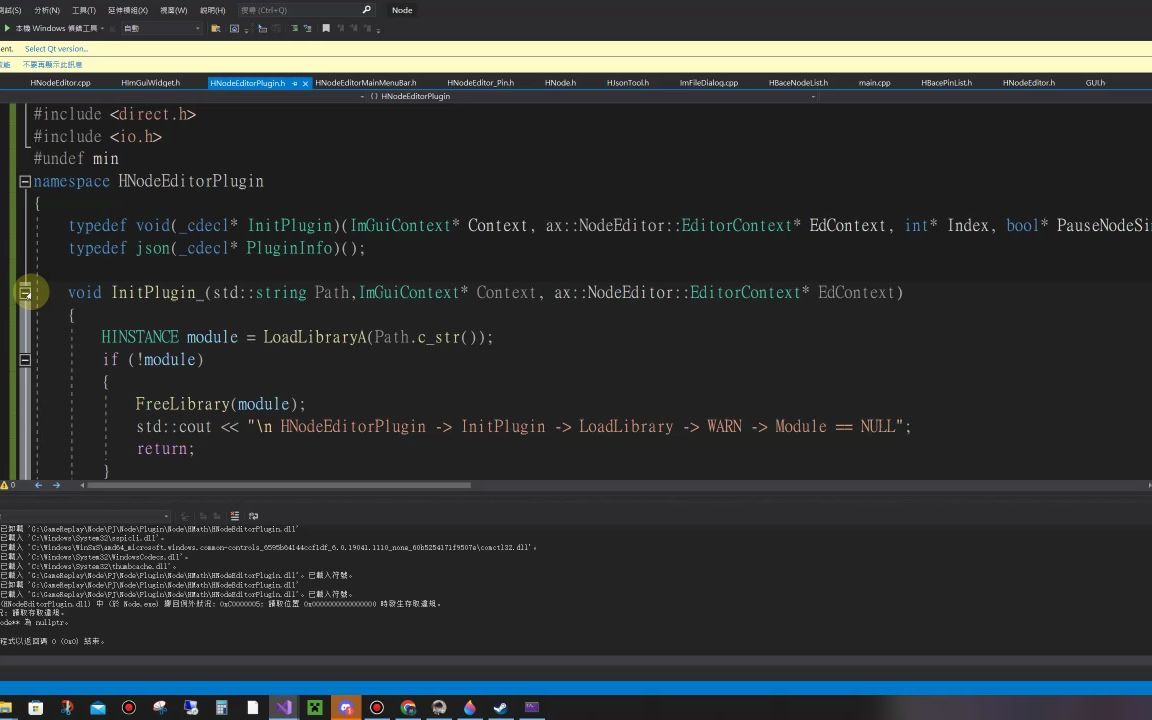The width and height of the screenshot is (1152, 720).
Task: Click the horizontal scrollbar left arrow
Action: [x=82, y=485]
